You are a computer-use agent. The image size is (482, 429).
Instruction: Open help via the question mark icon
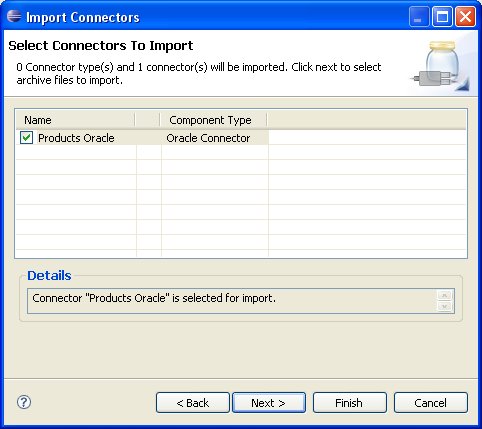click(24, 402)
